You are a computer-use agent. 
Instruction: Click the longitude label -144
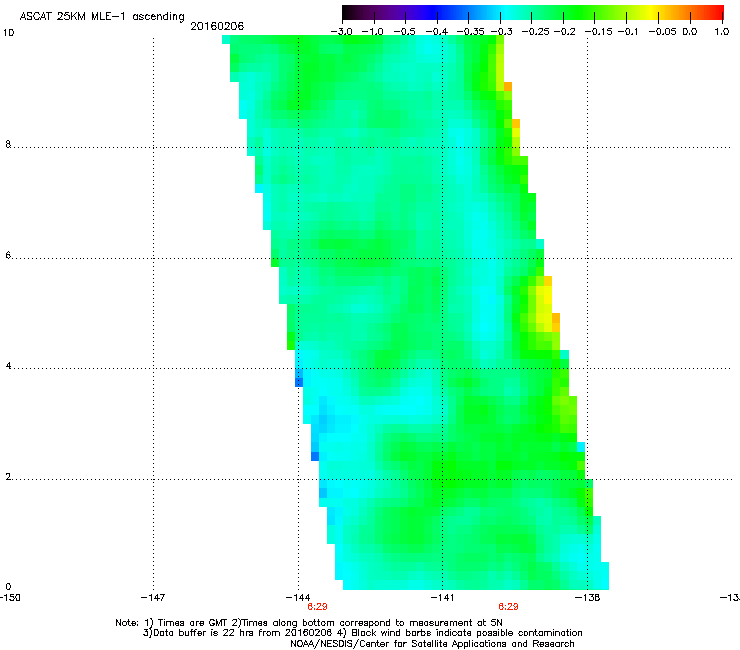point(298,598)
